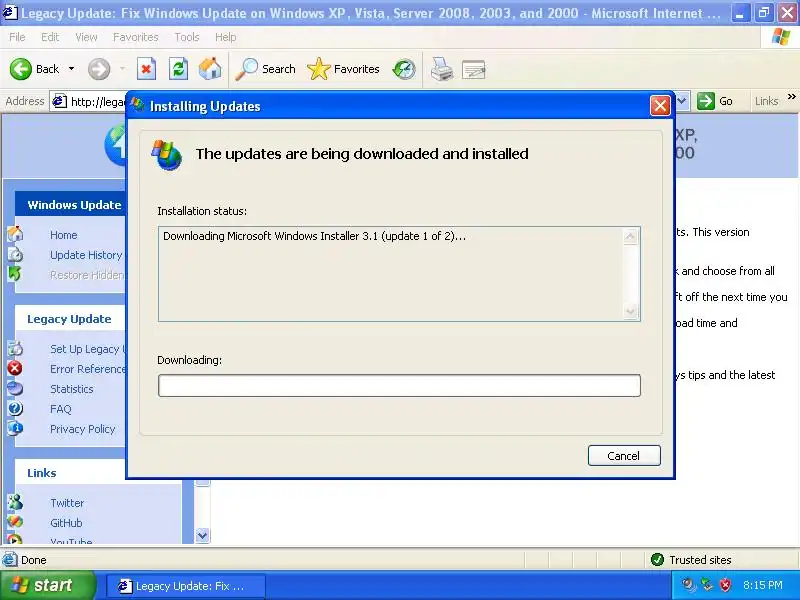
Task: Switch to Legacy Update taskbar button
Action: (186, 586)
